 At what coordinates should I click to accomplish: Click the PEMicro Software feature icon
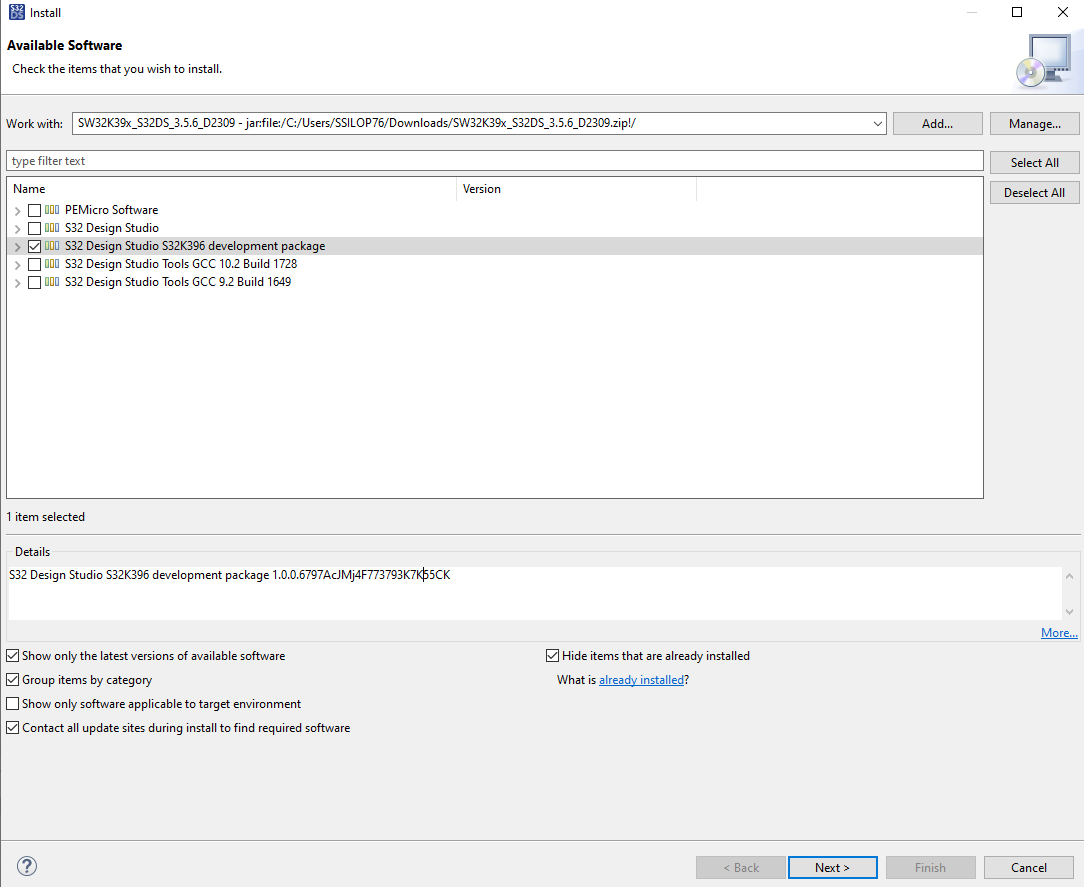pyautogui.click(x=51, y=210)
